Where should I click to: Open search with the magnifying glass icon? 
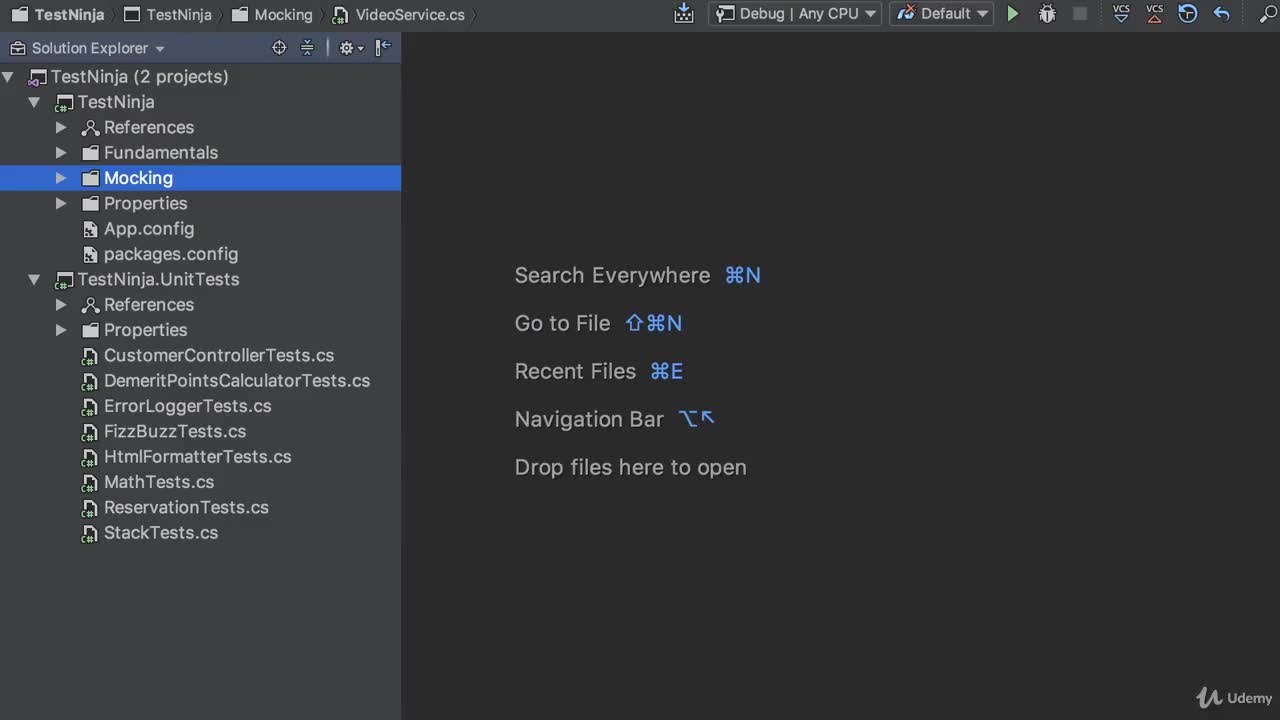1267,14
